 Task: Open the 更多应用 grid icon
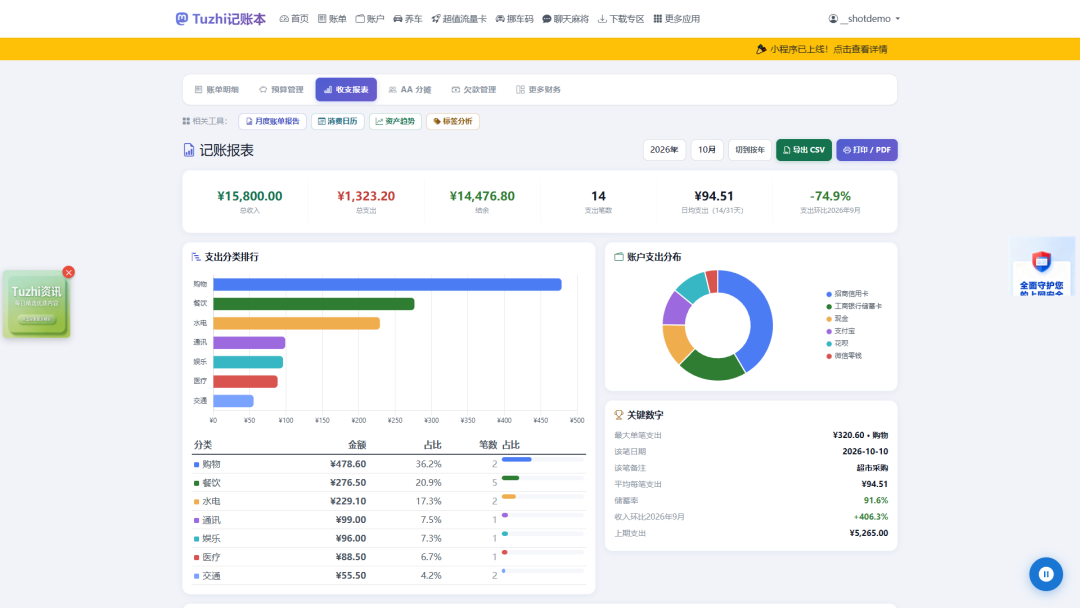pyautogui.click(x=657, y=19)
